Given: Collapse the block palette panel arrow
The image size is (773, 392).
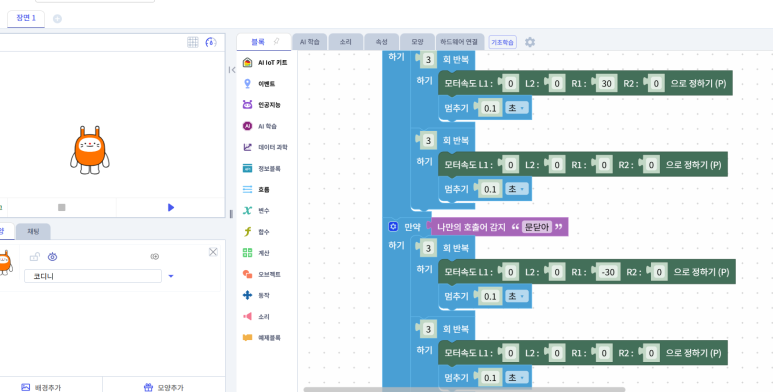Looking at the screenshot, I should coord(232,70).
